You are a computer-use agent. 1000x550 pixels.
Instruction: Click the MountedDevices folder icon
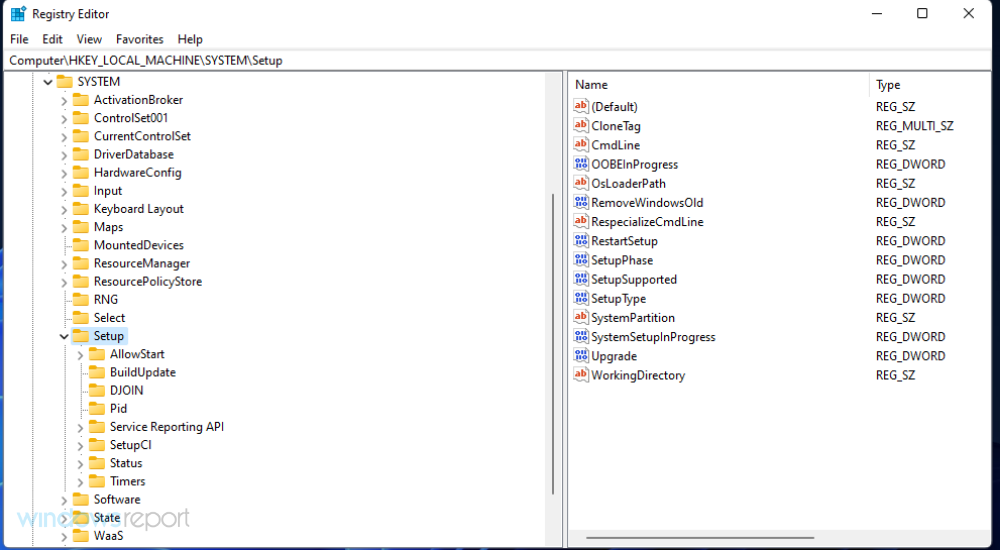pyautogui.click(x=80, y=245)
